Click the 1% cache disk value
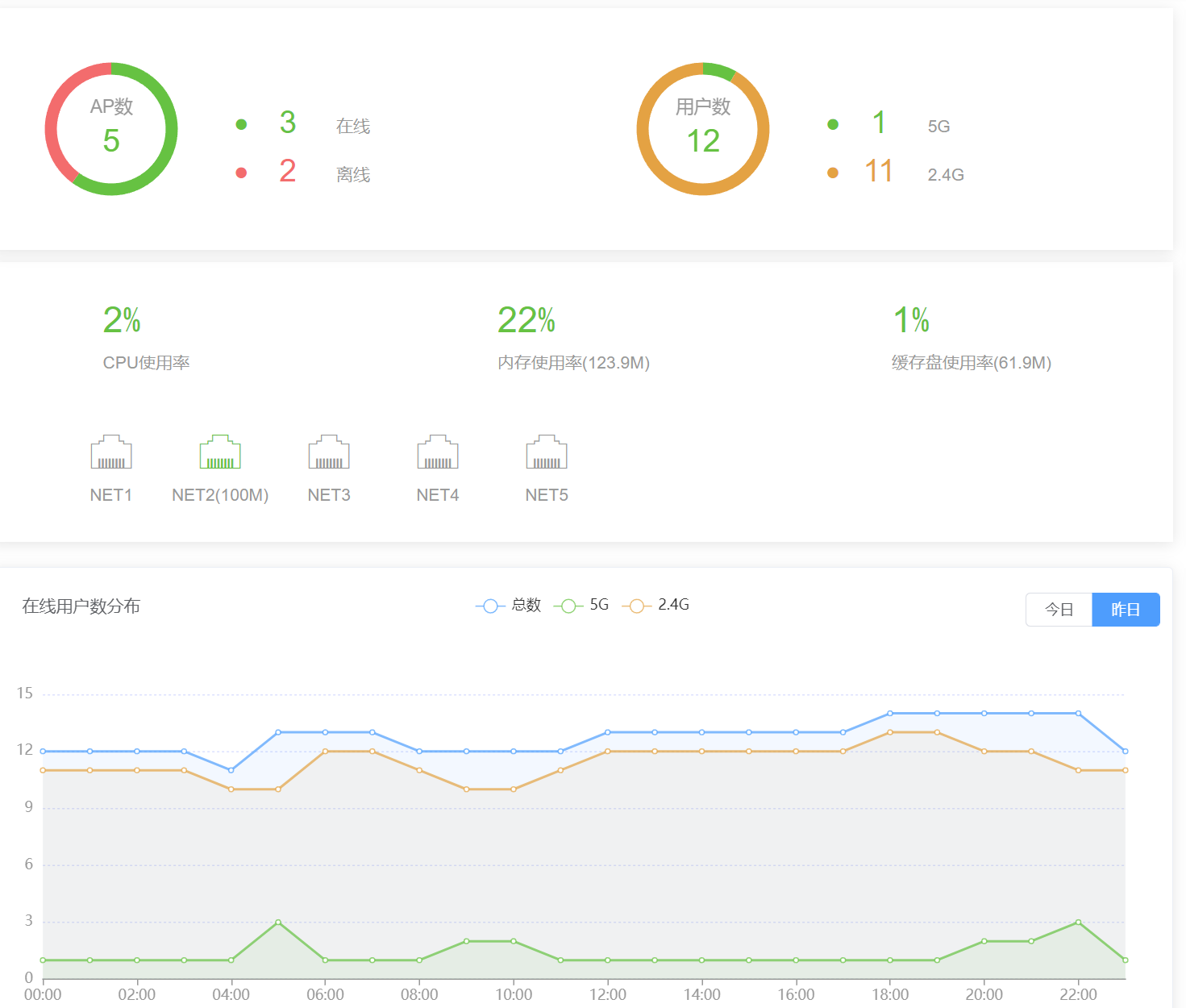Screen dimensions: 1186x1008 coord(911,320)
